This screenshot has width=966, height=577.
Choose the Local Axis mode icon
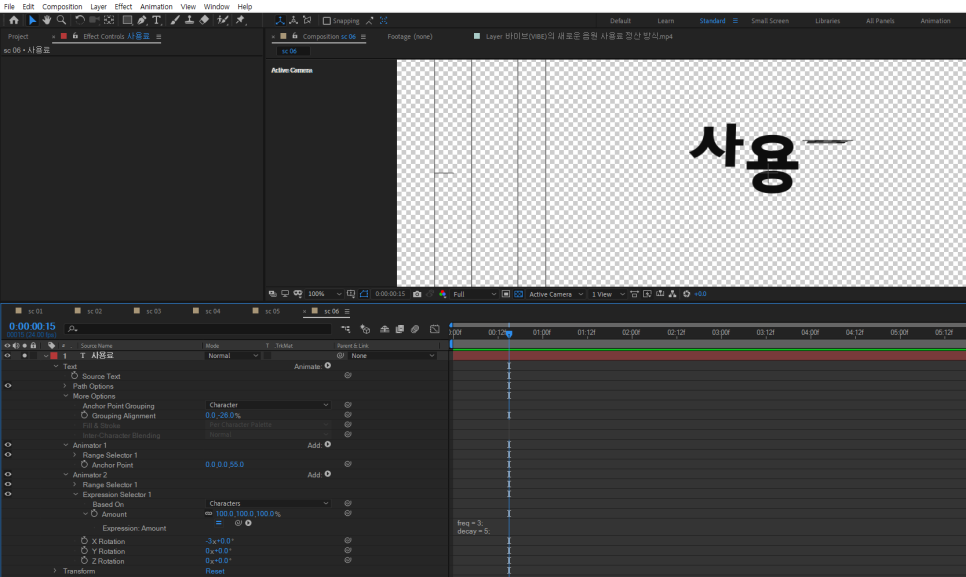tap(280, 20)
